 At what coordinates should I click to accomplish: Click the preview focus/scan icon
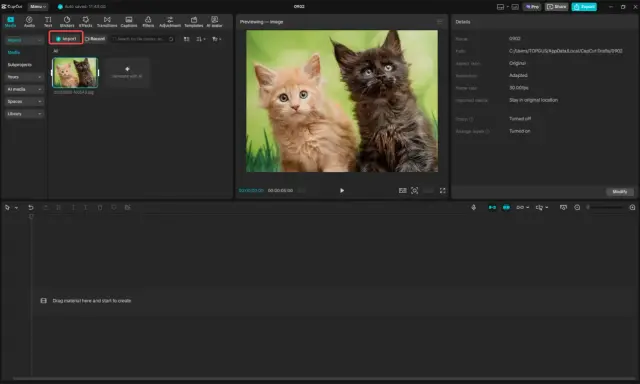414,191
